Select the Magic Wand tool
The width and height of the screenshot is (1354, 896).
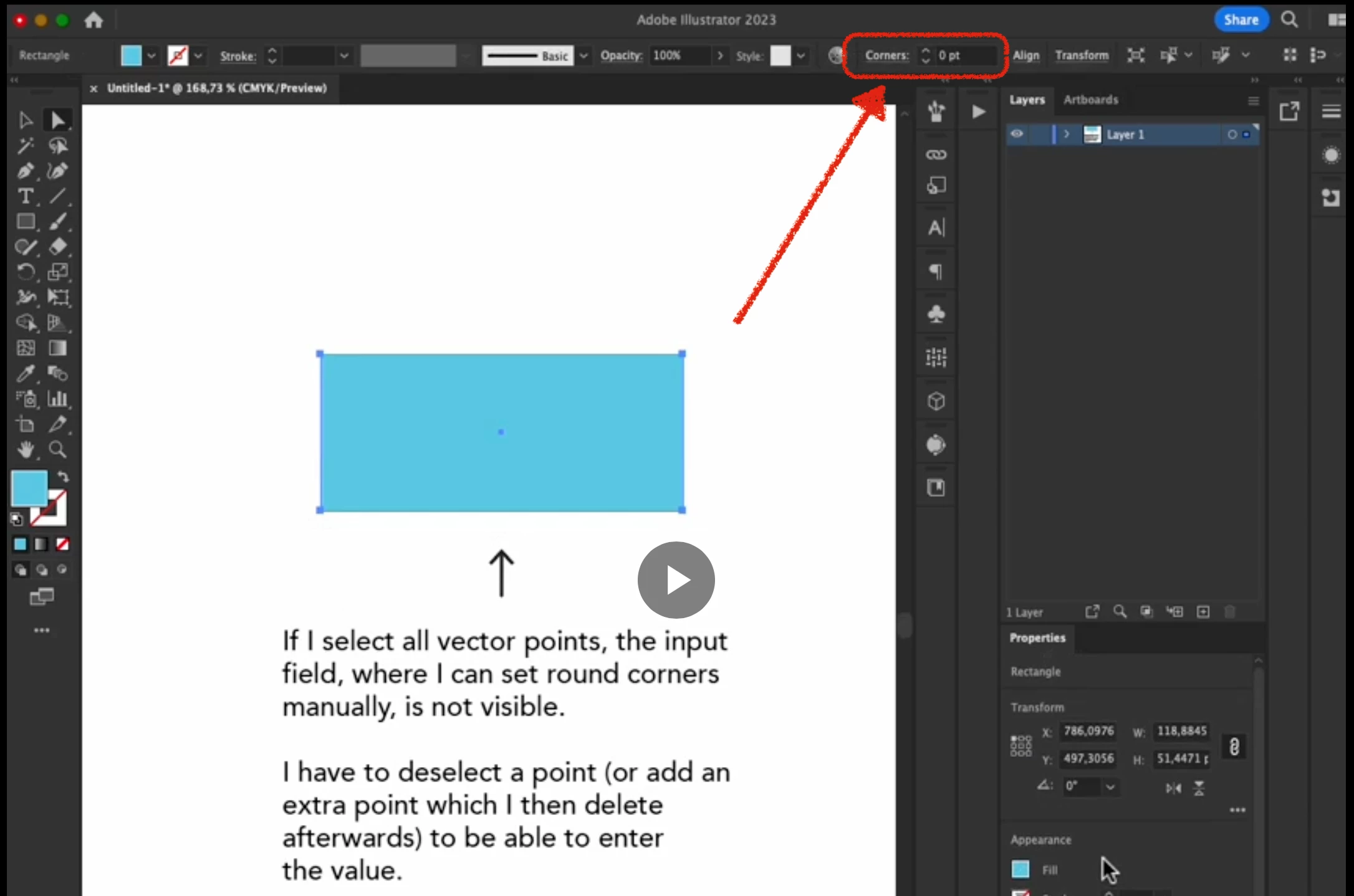click(25, 146)
